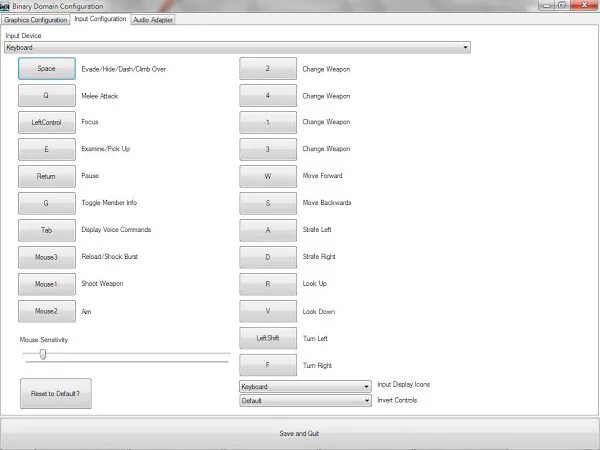Click the 3 Change Weapon binding
This screenshot has height=450, width=600.
tap(268, 149)
